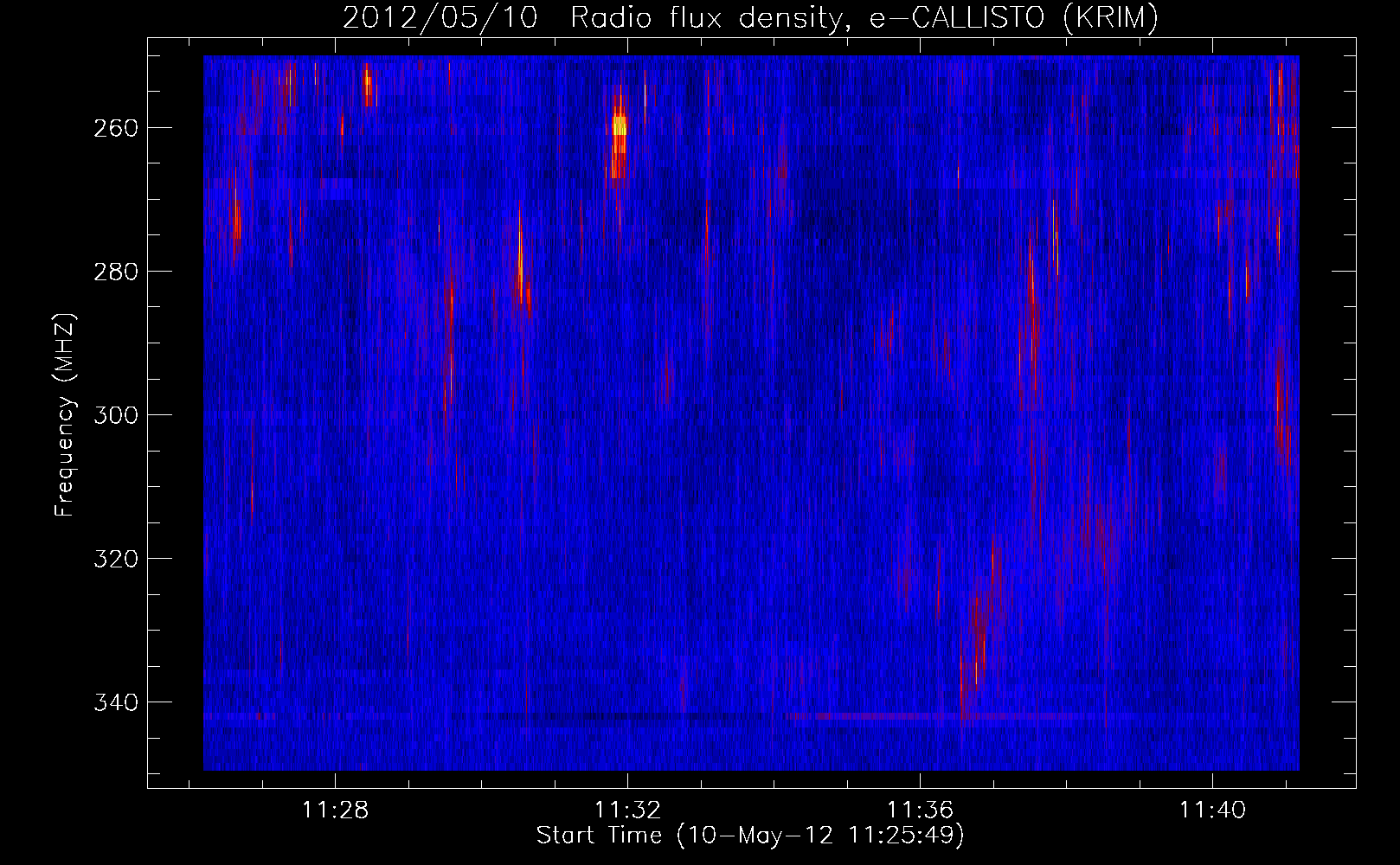The height and width of the screenshot is (865, 1400).
Task: Click the 11:36 time tick label
Action: point(920,810)
